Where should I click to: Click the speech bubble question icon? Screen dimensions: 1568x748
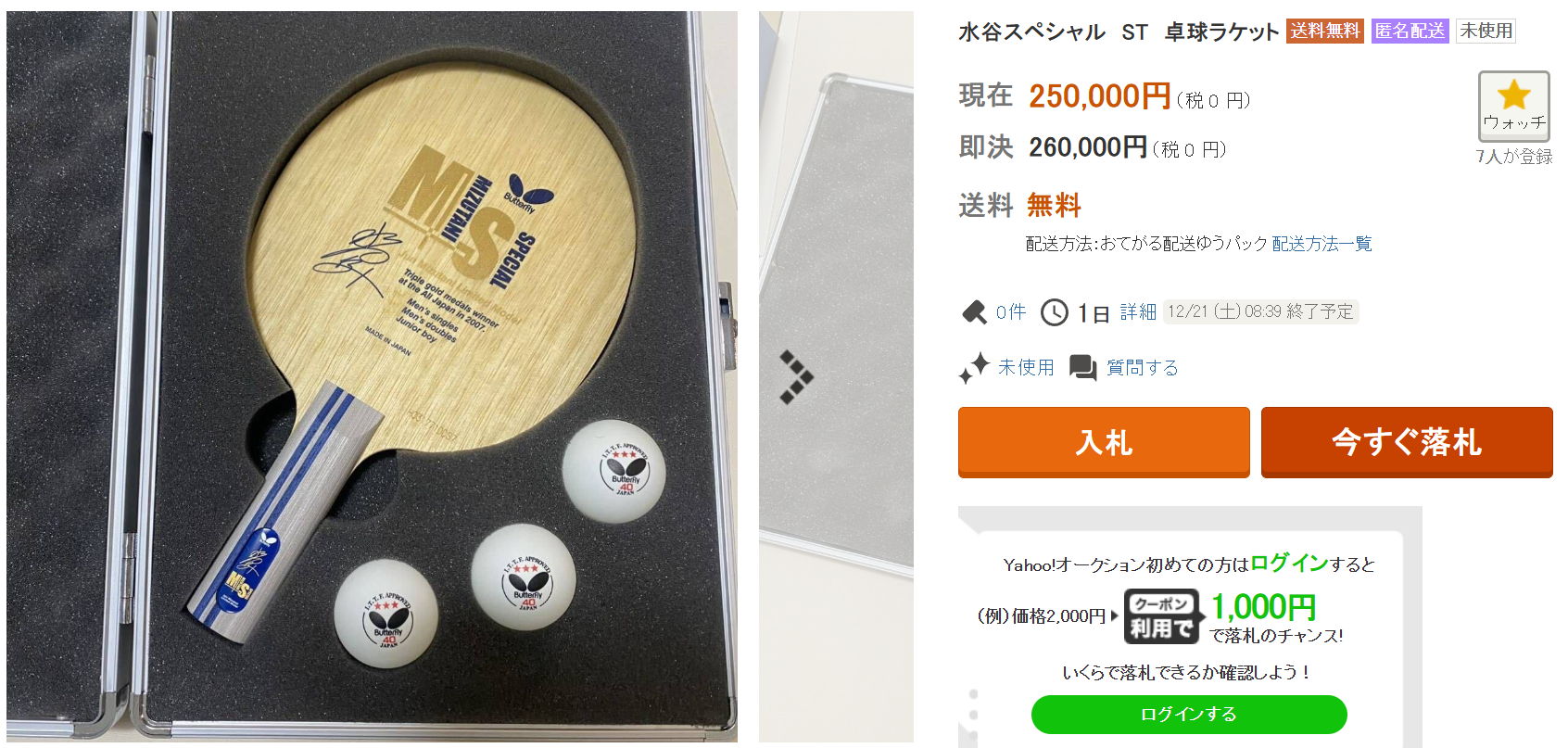coord(1083,368)
